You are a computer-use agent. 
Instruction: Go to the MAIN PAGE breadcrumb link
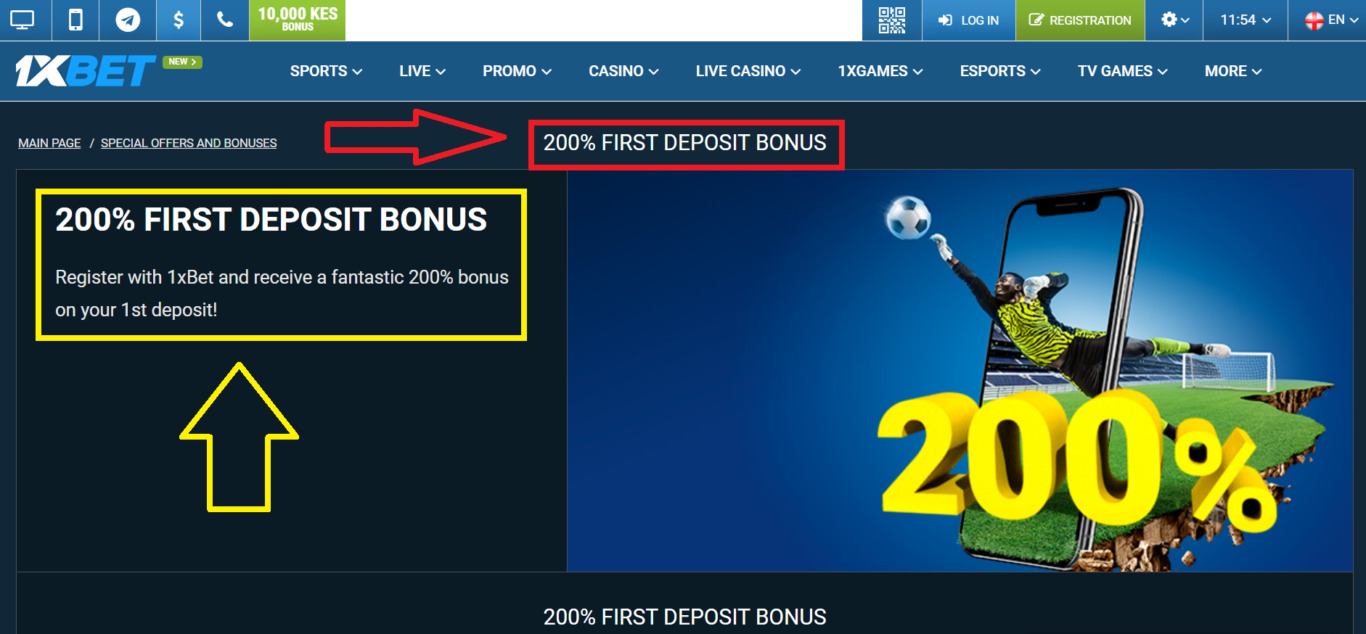click(x=49, y=143)
